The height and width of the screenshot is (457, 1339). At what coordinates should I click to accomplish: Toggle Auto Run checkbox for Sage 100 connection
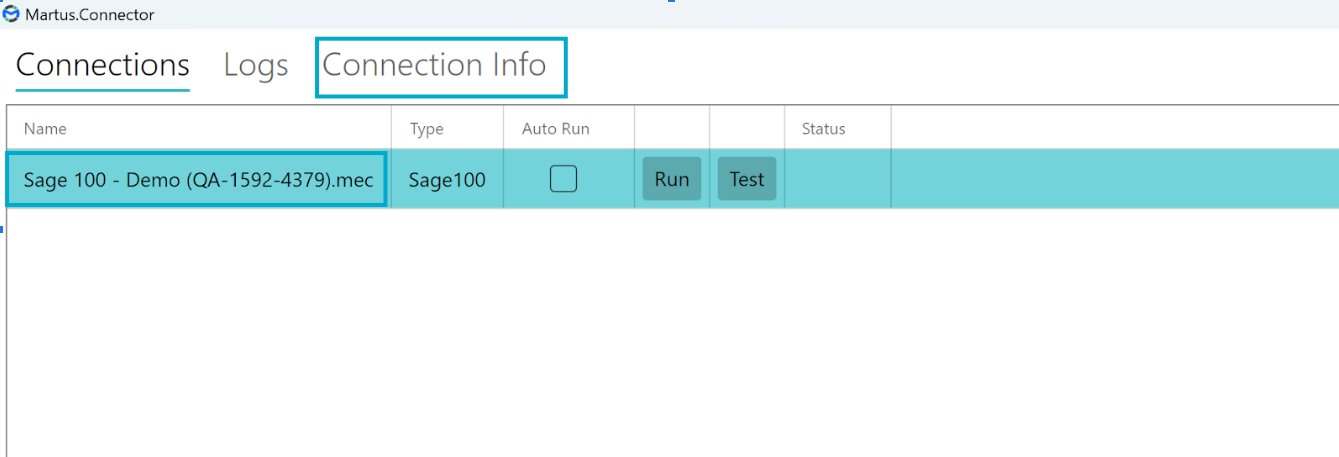(x=563, y=179)
